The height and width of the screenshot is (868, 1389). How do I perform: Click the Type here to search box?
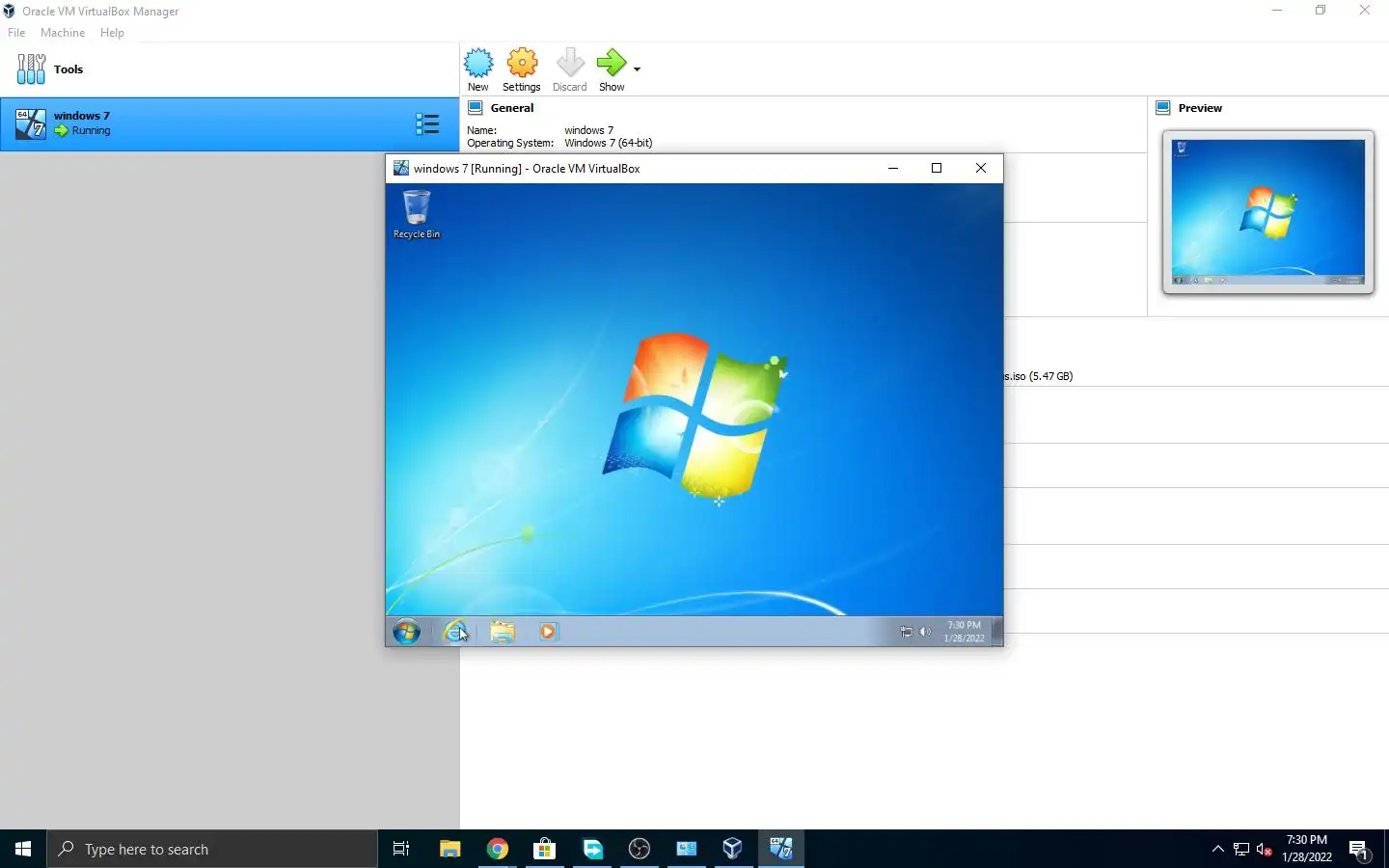[x=212, y=849]
